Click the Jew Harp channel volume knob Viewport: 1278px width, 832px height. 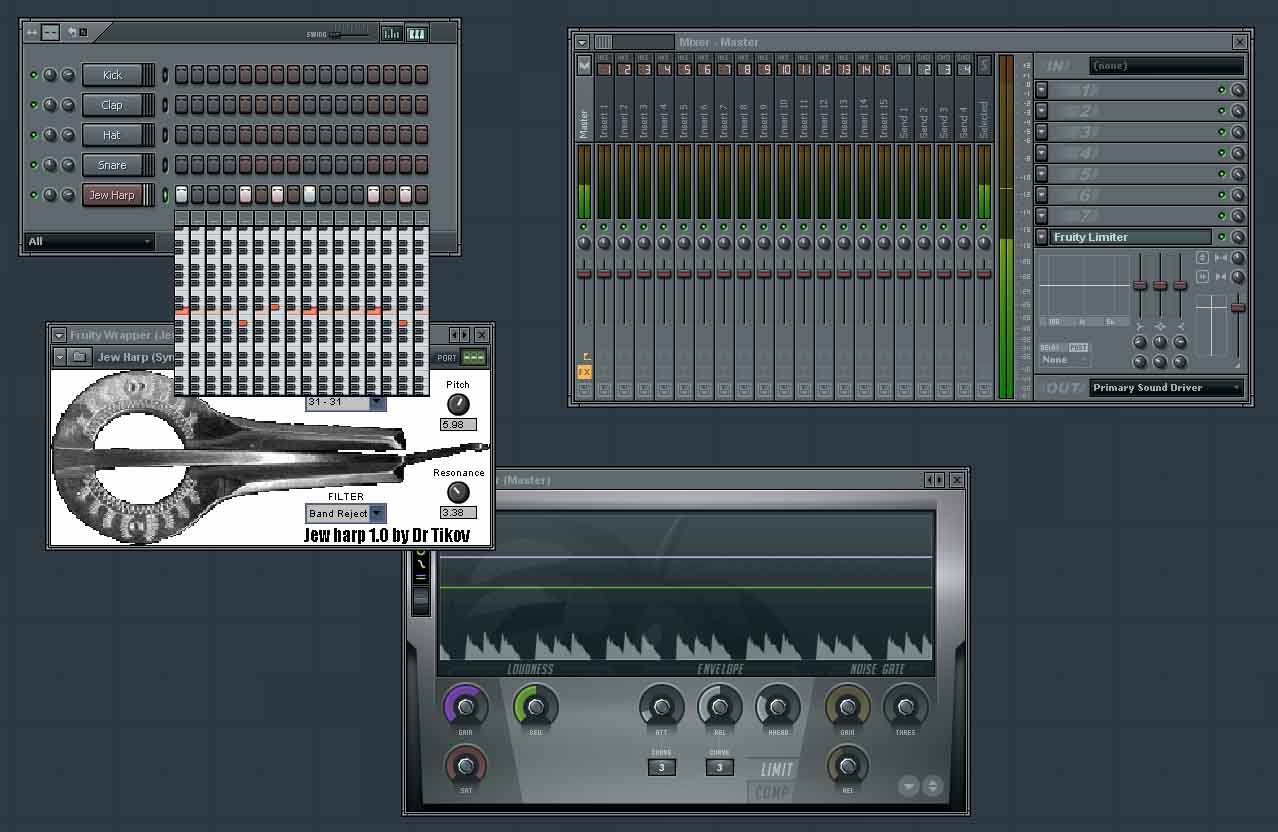point(68,195)
